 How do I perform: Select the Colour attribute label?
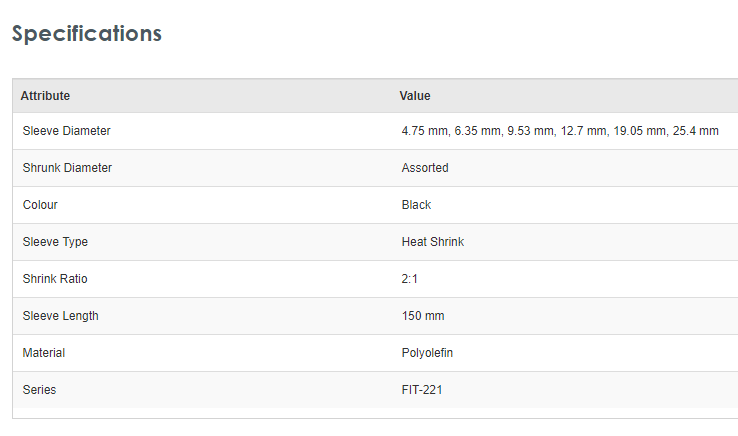click(40, 205)
